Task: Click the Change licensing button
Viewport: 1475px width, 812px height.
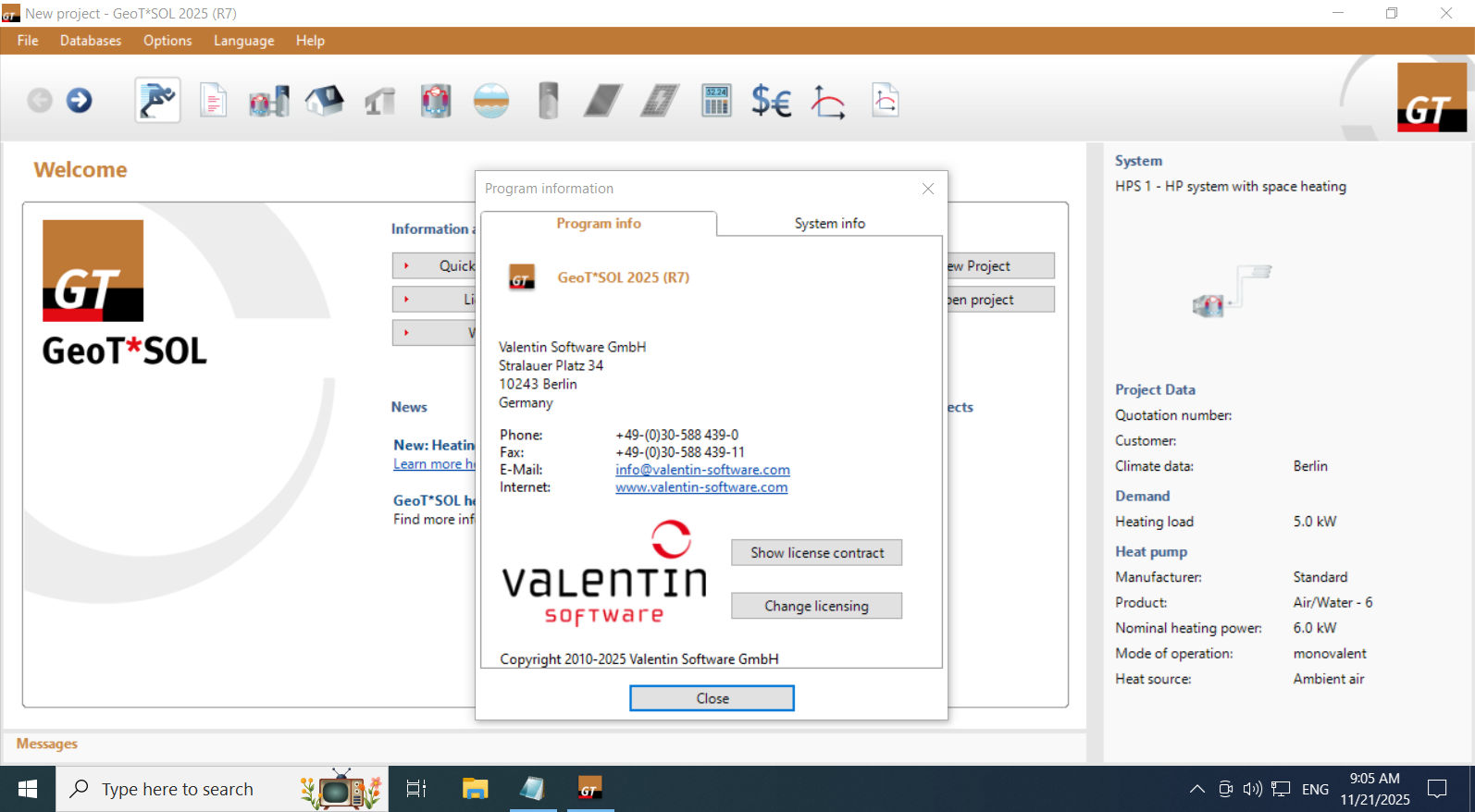Action: (x=816, y=606)
